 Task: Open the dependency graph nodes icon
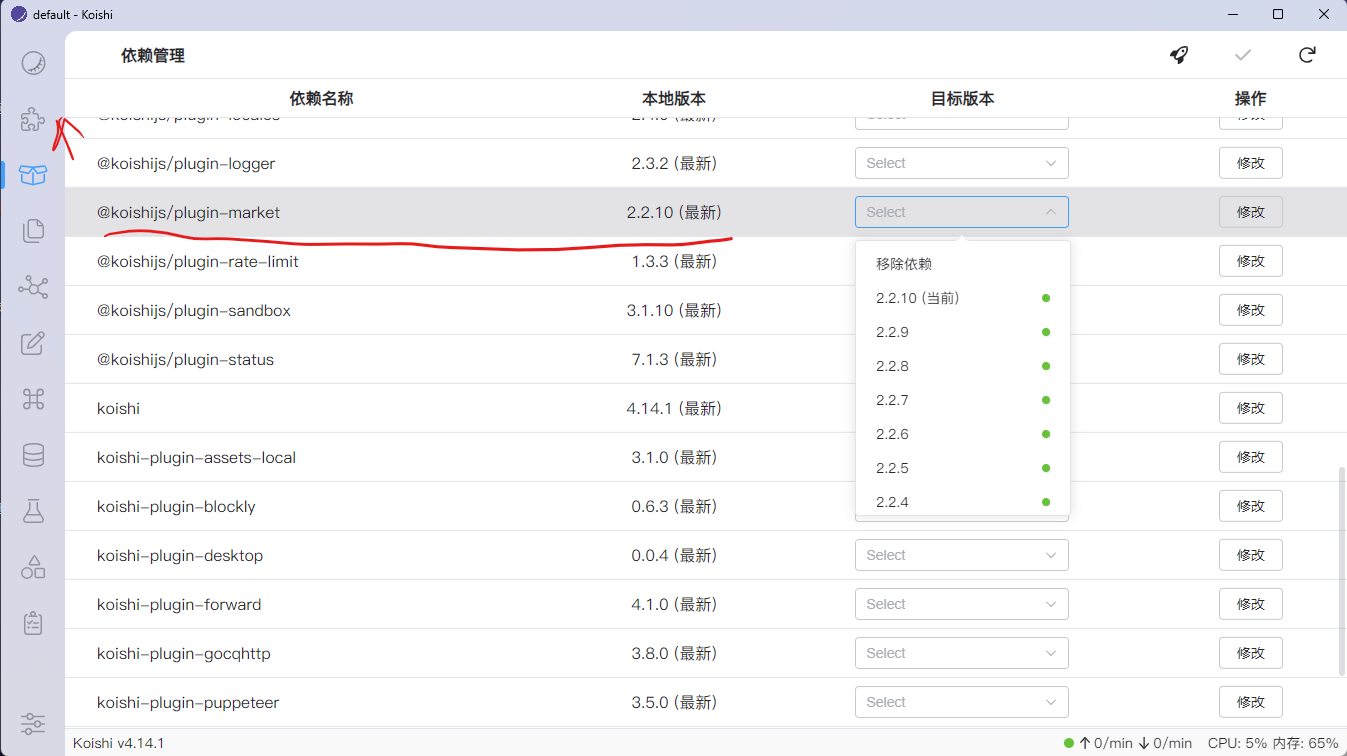pyautogui.click(x=33, y=288)
